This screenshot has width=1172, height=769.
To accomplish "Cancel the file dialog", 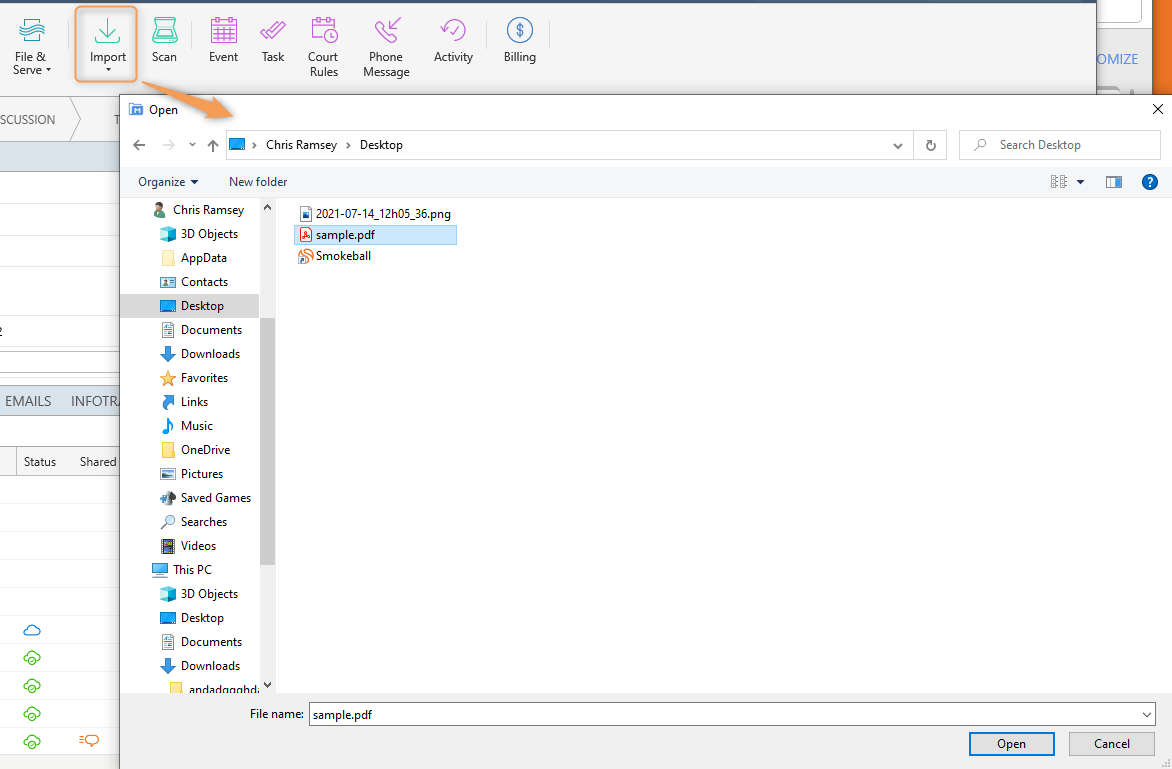I will [1110, 743].
